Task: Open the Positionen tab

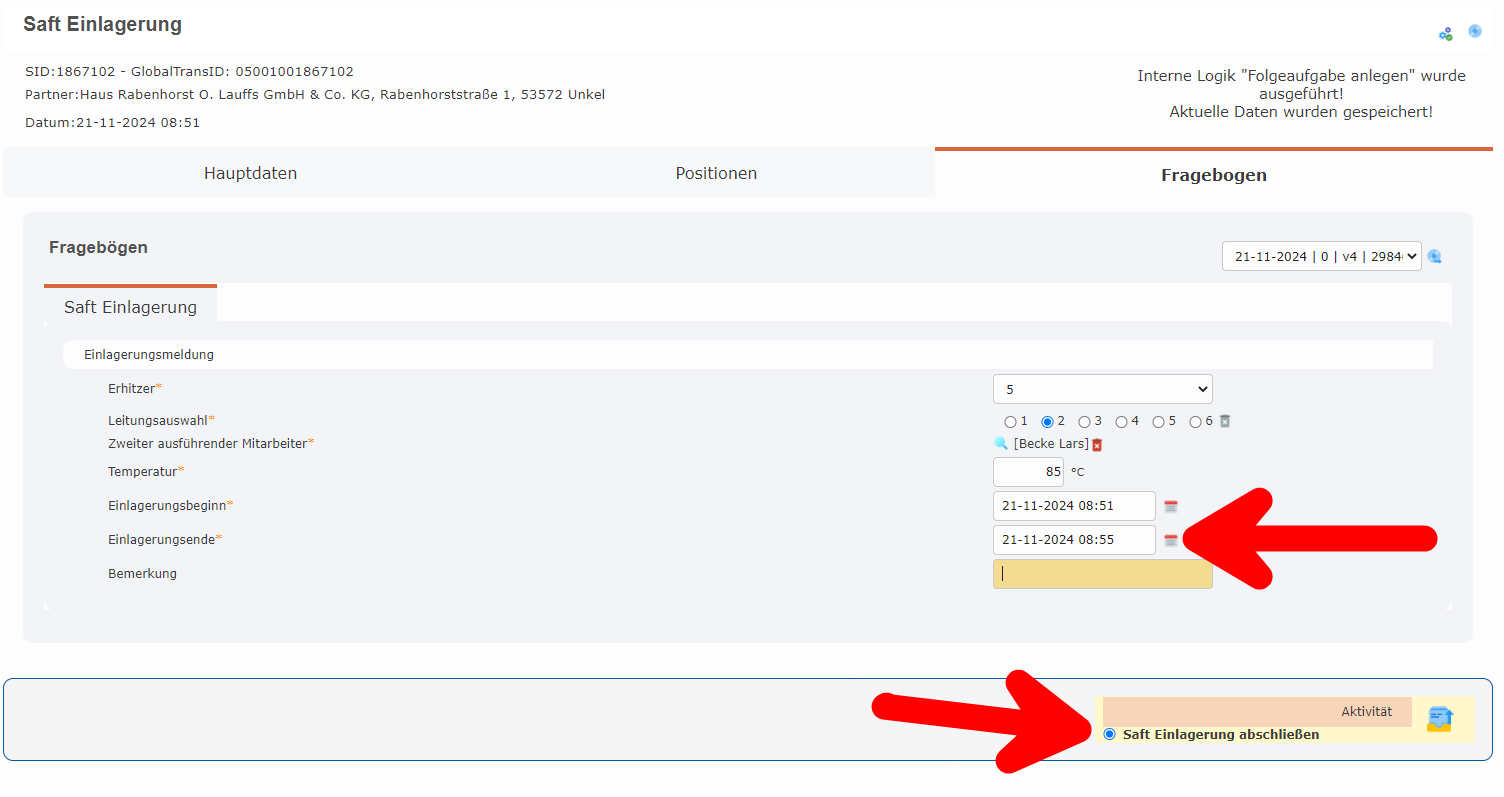Action: (716, 172)
